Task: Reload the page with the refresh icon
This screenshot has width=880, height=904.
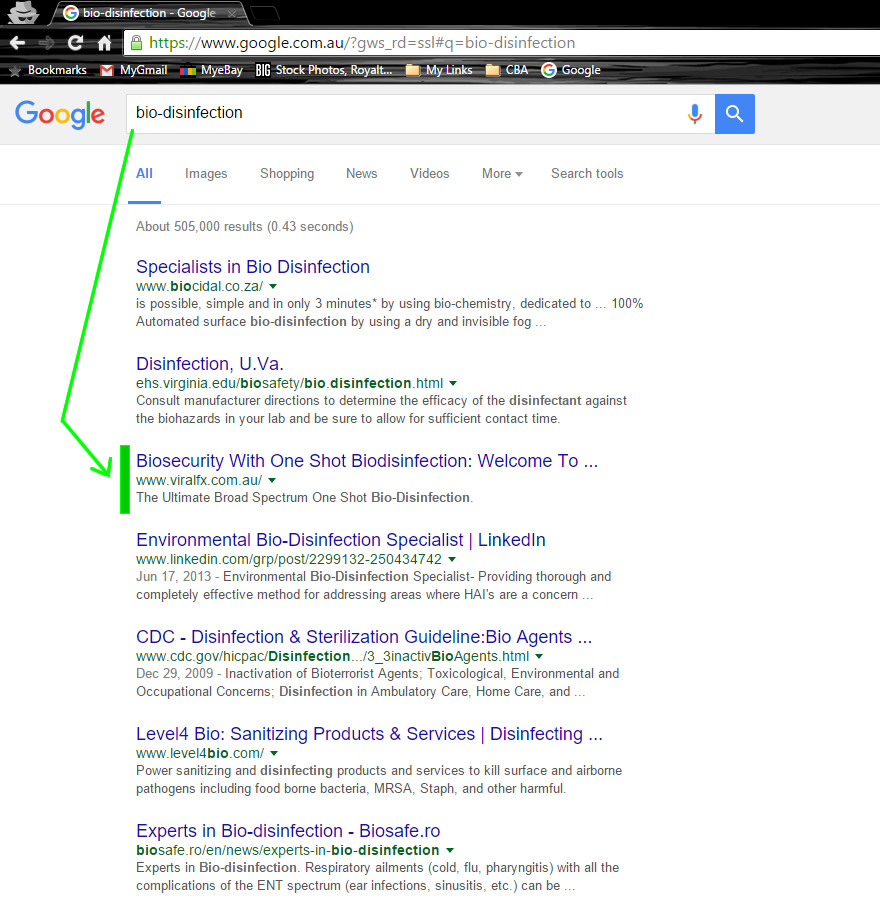Action: (75, 43)
